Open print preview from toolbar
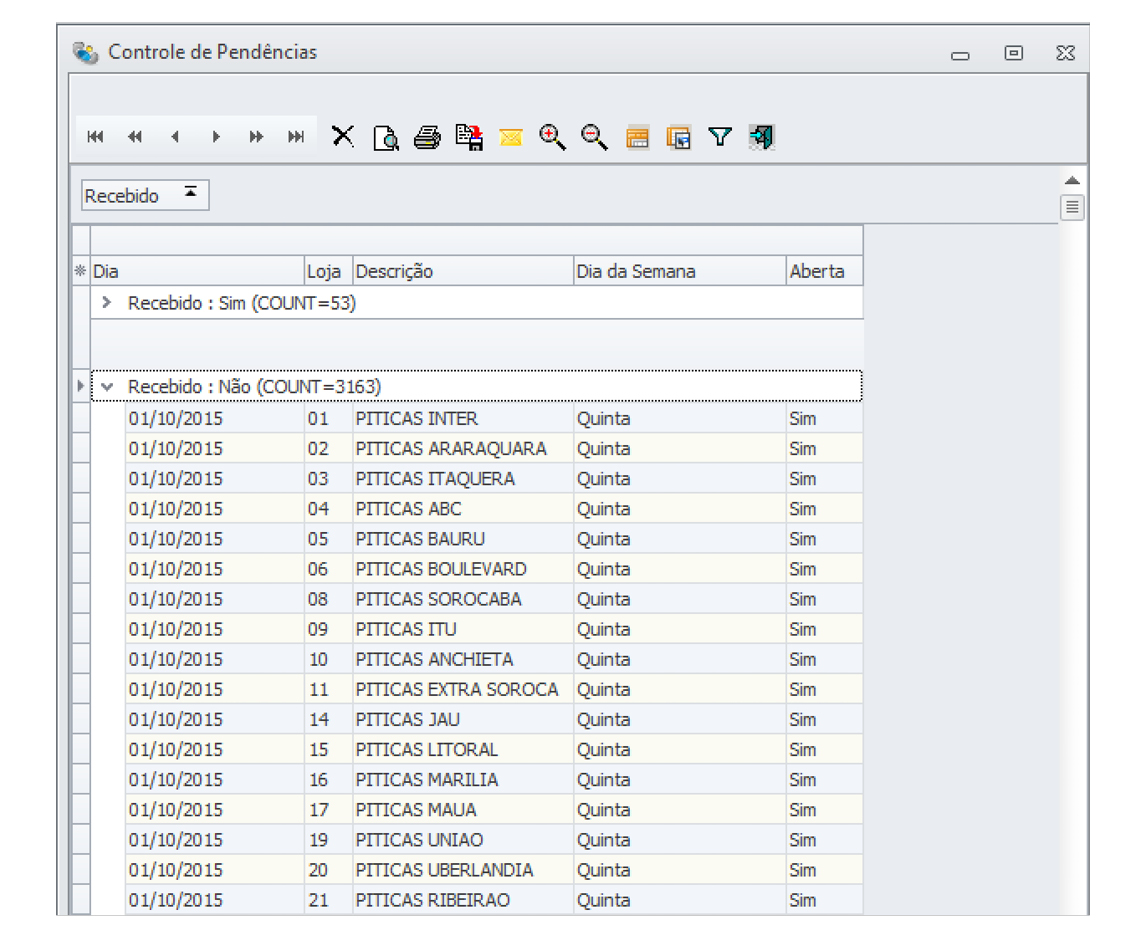The width and height of the screenshot is (1146, 938). (385, 137)
